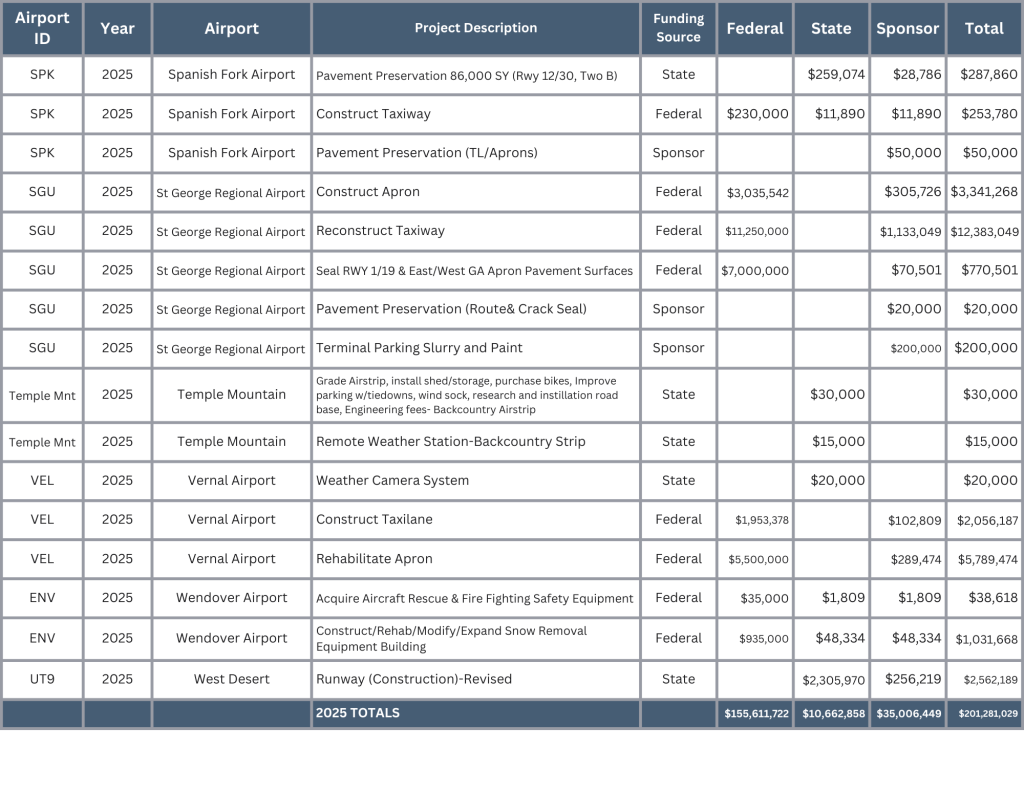The image size is (1024, 791).
Task: Click the $253,780 total value
Action: pyautogui.click(x=984, y=114)
